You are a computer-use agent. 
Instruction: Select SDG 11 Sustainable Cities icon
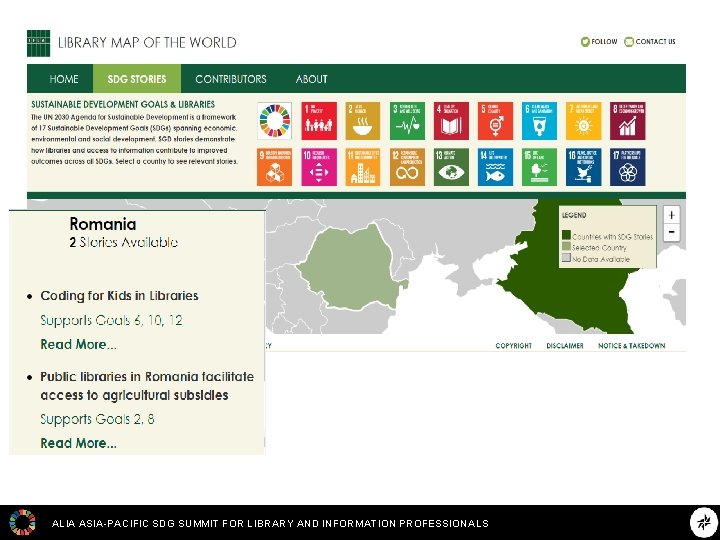tap(363, 167)
